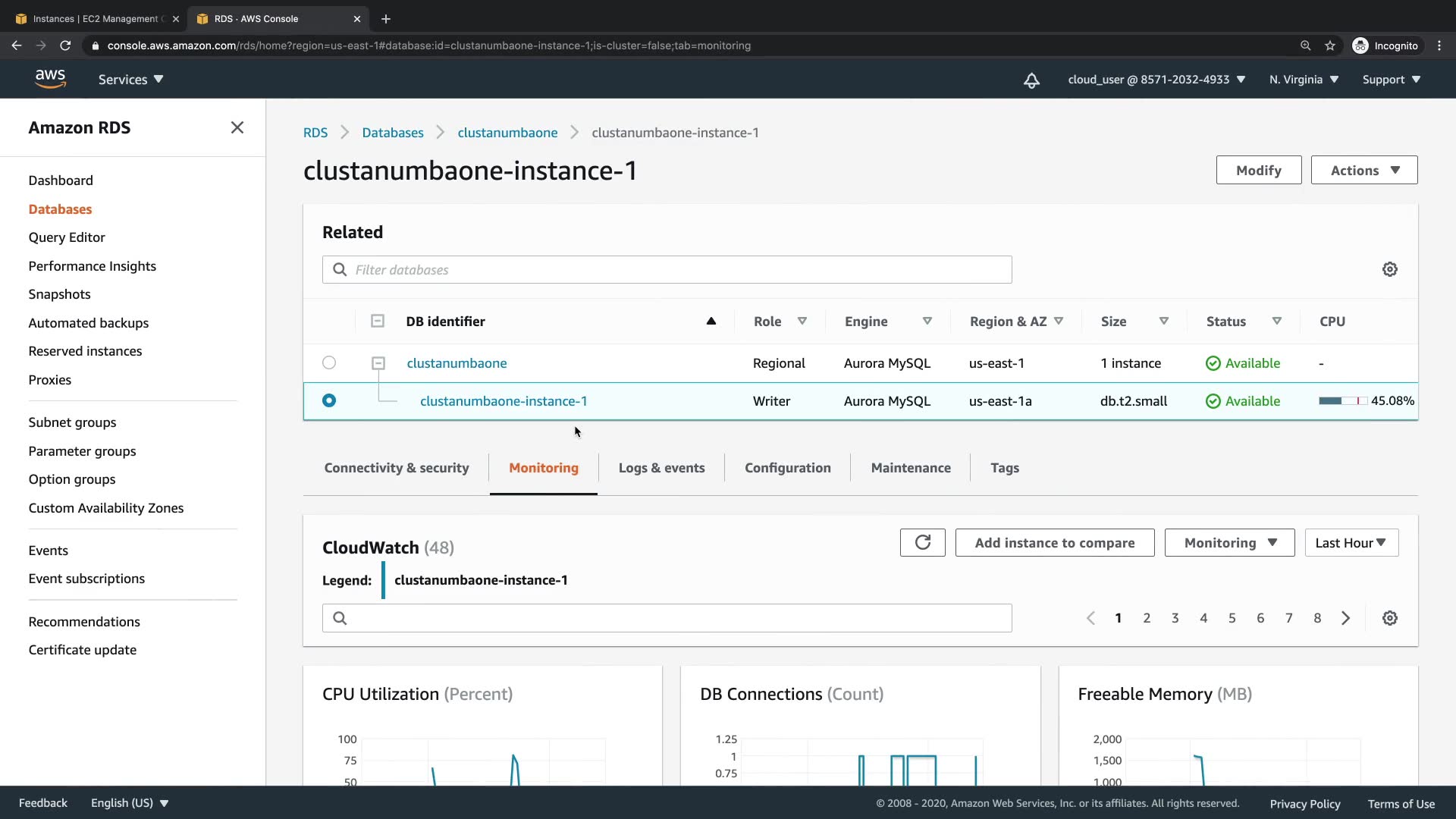Image resolution: width=1456 pixels, height=819 pixels.
Task: Bookmark this page with star icon
Action: (1330, 45)
